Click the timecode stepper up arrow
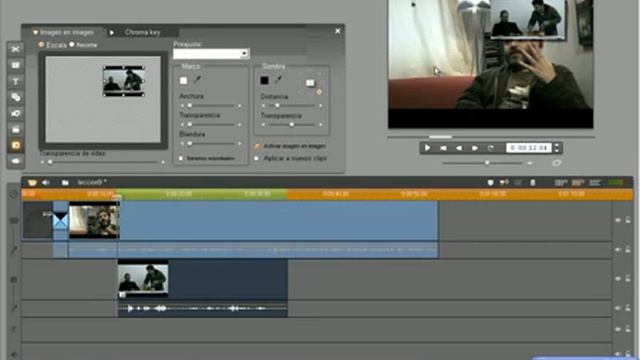 557,145
